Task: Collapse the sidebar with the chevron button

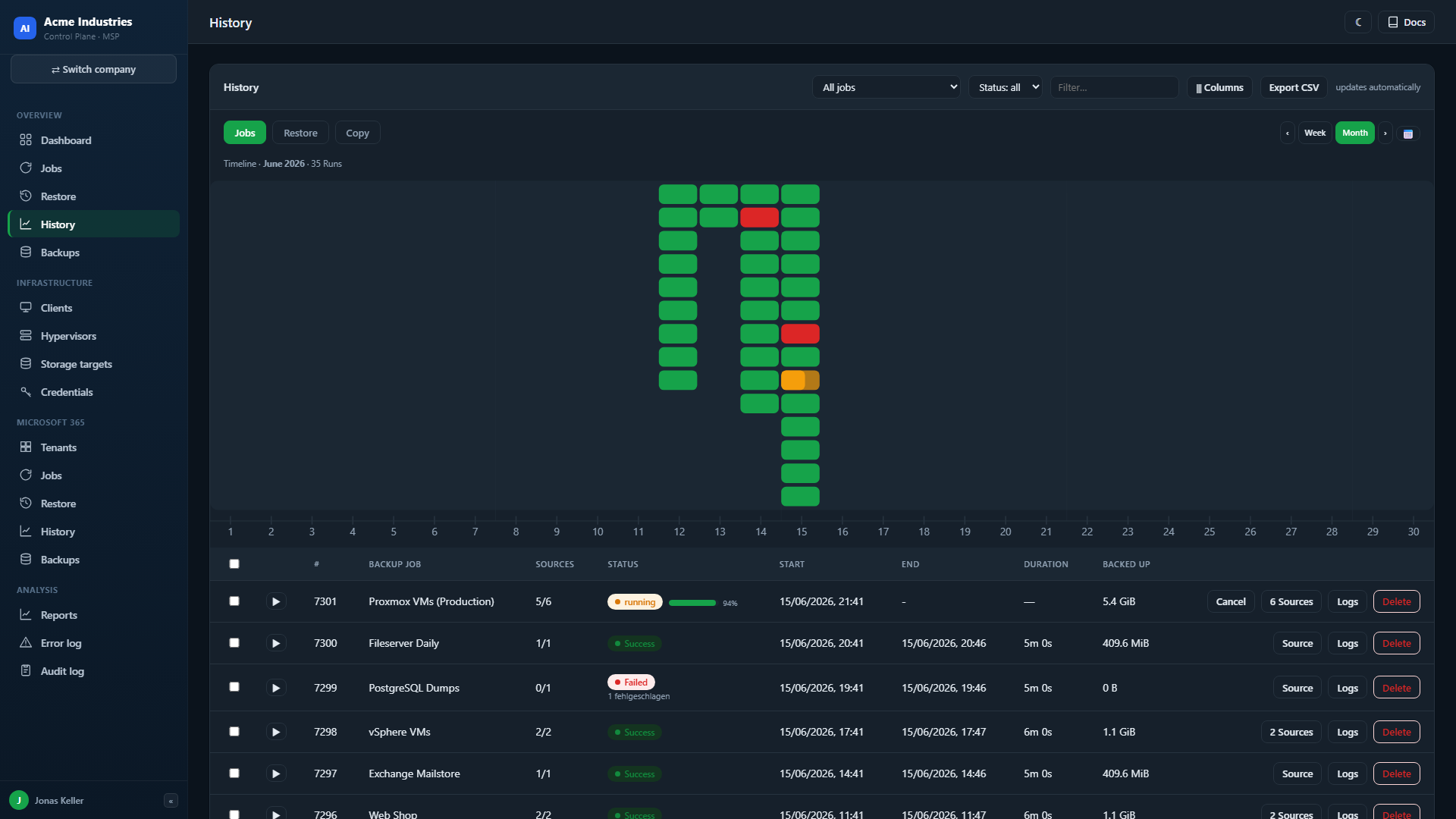Action: tap(171, 801)
